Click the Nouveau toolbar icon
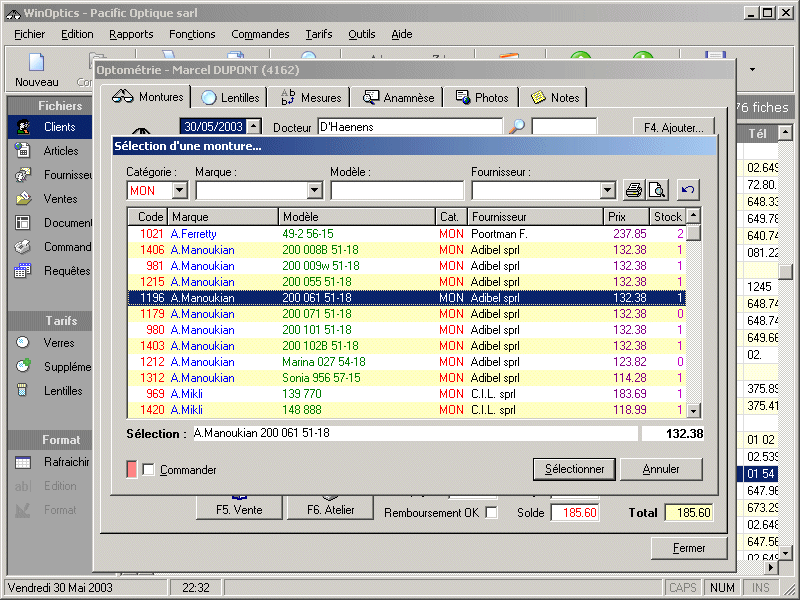This screenshot has width=800, height=600. tap(37, 69)
